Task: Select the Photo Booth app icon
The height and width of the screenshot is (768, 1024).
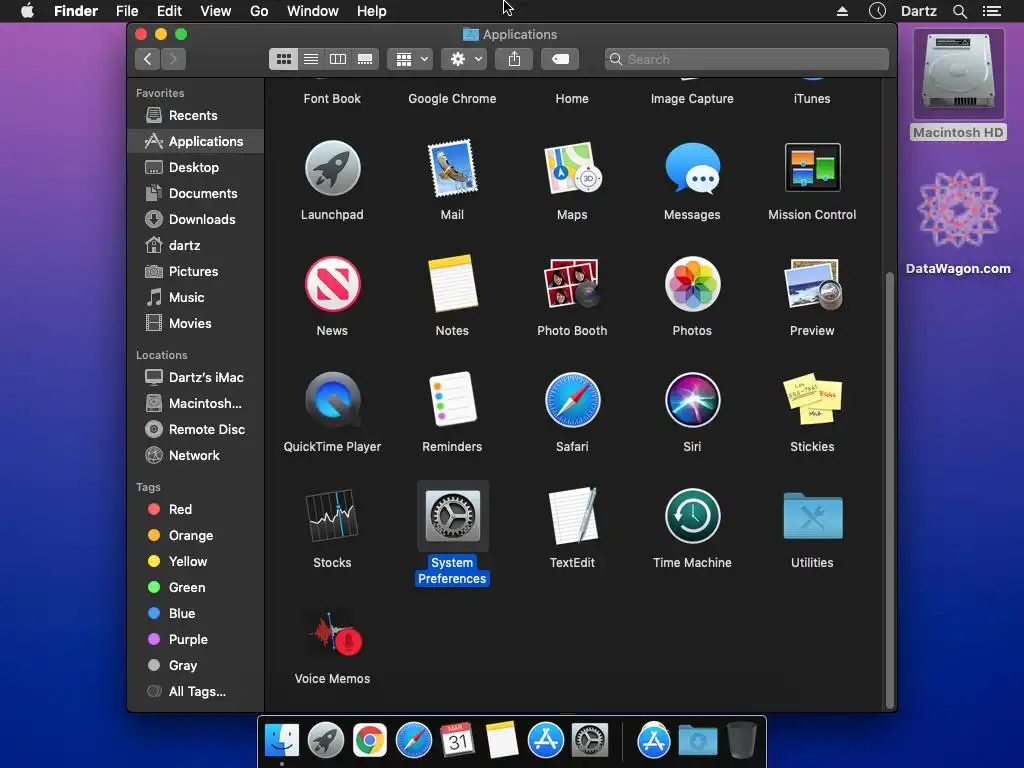Action: 572,284
